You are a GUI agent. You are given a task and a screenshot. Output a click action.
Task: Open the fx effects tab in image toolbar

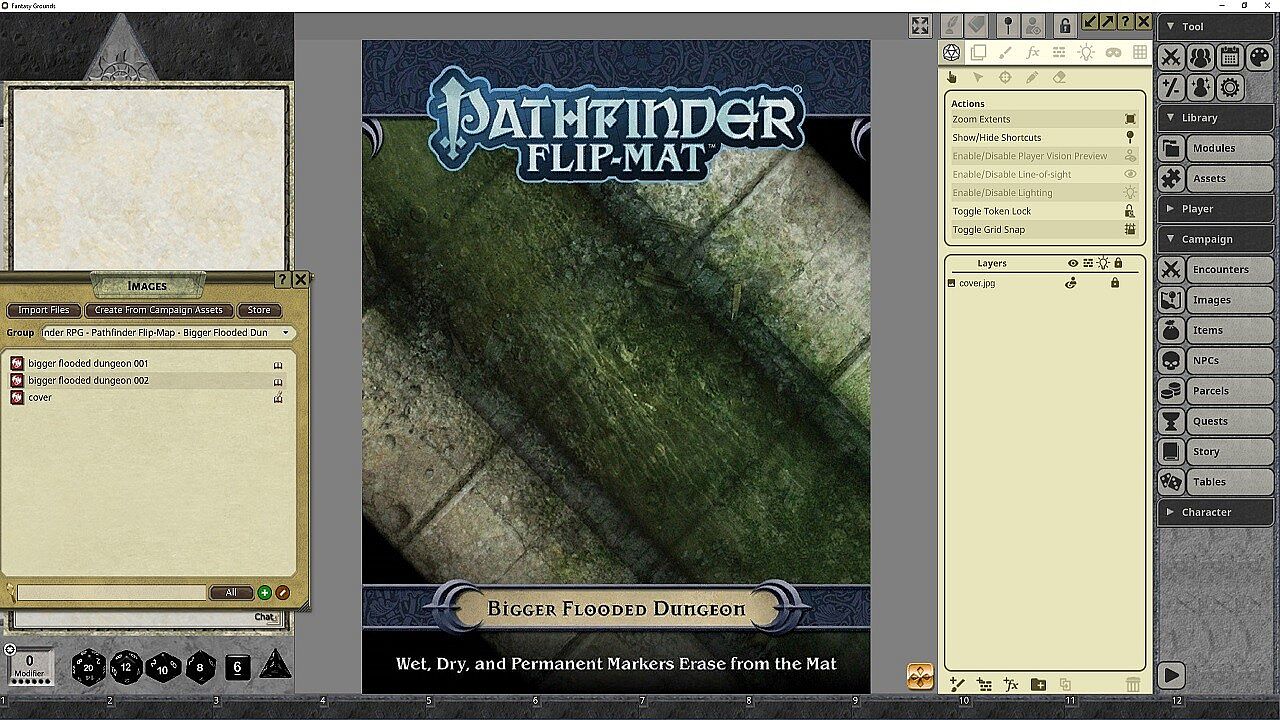click(1033, 52)
